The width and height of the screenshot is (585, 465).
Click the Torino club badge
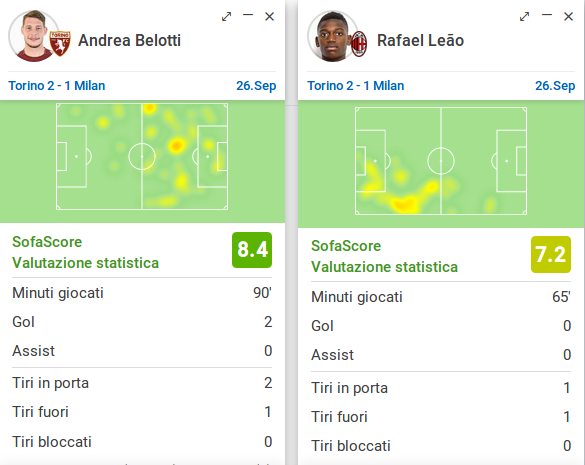point(60,44)
